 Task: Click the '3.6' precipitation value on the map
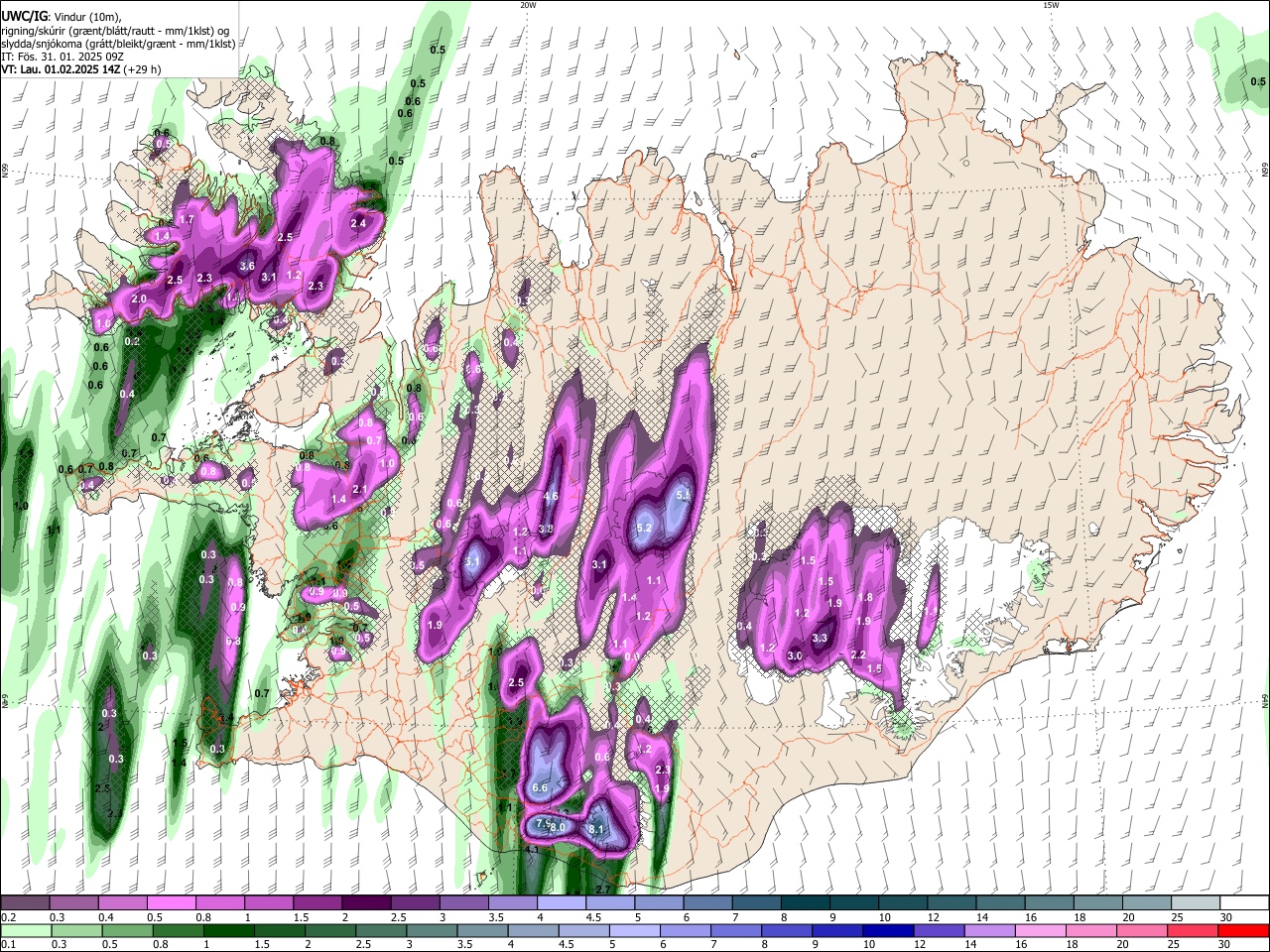pyautogui.click(x=248, y=266)
